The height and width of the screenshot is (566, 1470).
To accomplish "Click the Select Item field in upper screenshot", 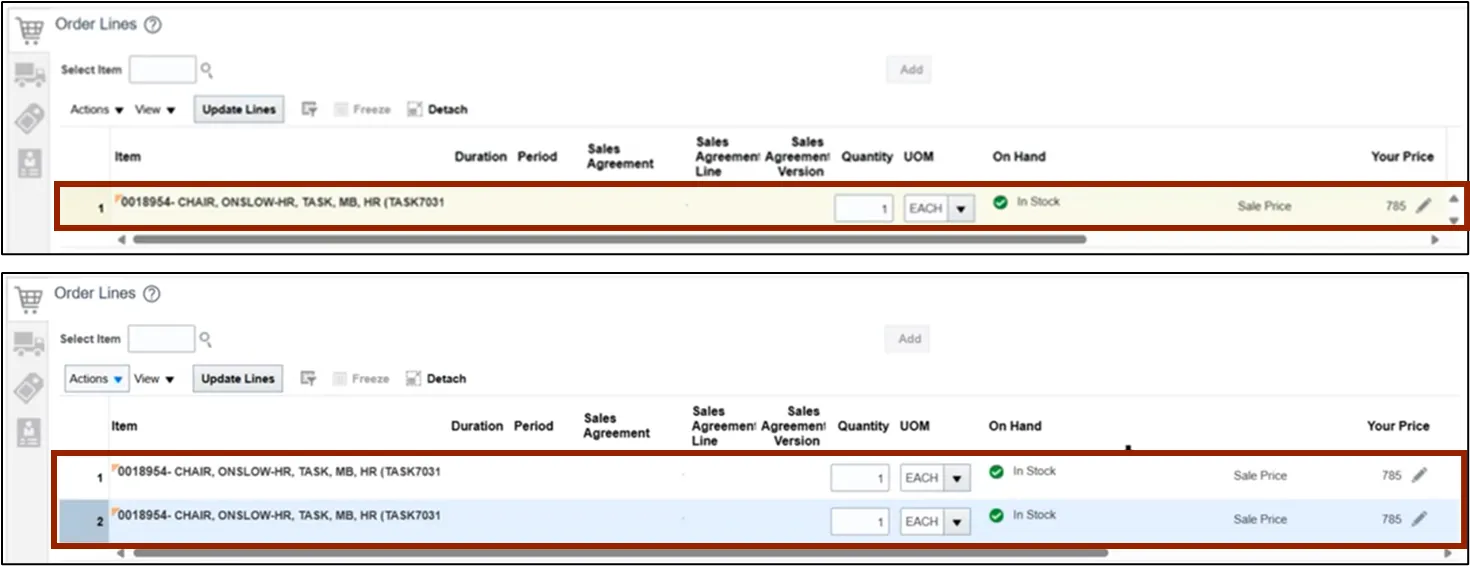I will (162, 70).
